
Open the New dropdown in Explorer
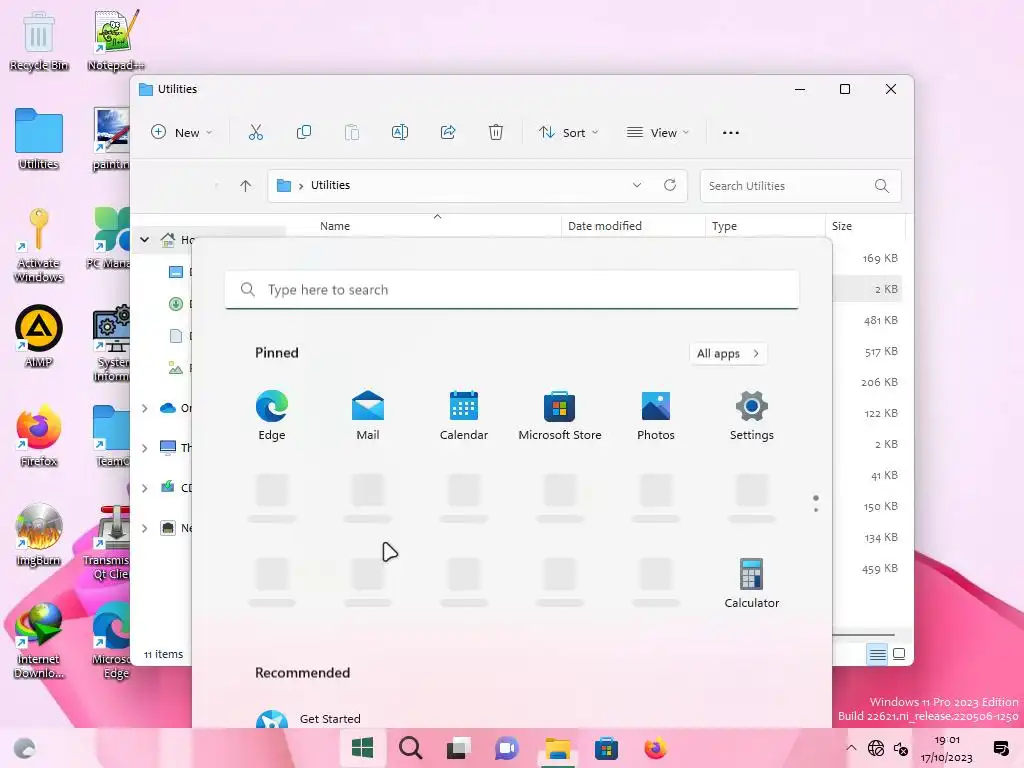[x=182, y=133]
